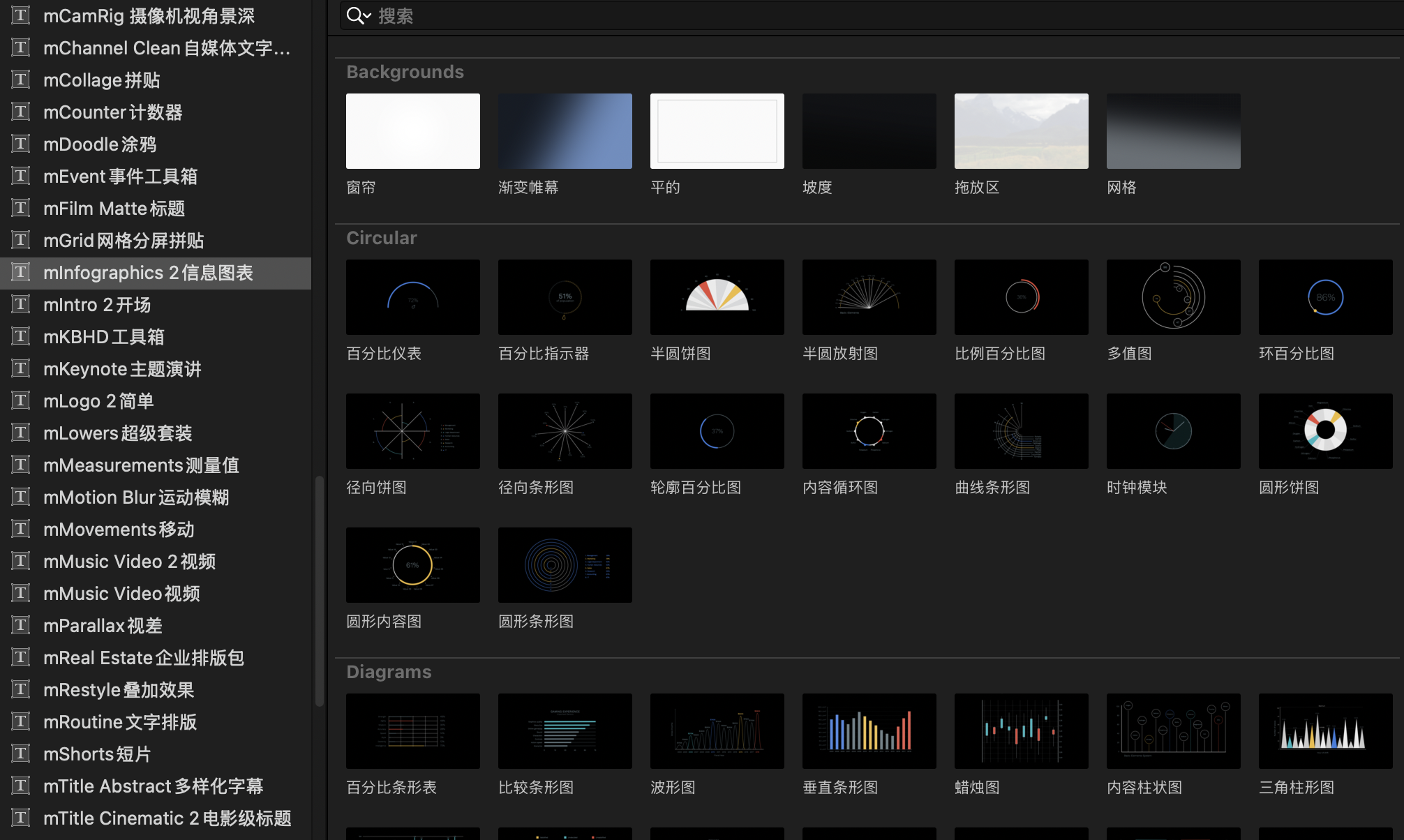Viewport: 1404px width, 840px height.
Task: Open mMusic Video 2 视频 category
Action: tap(156, 561)
